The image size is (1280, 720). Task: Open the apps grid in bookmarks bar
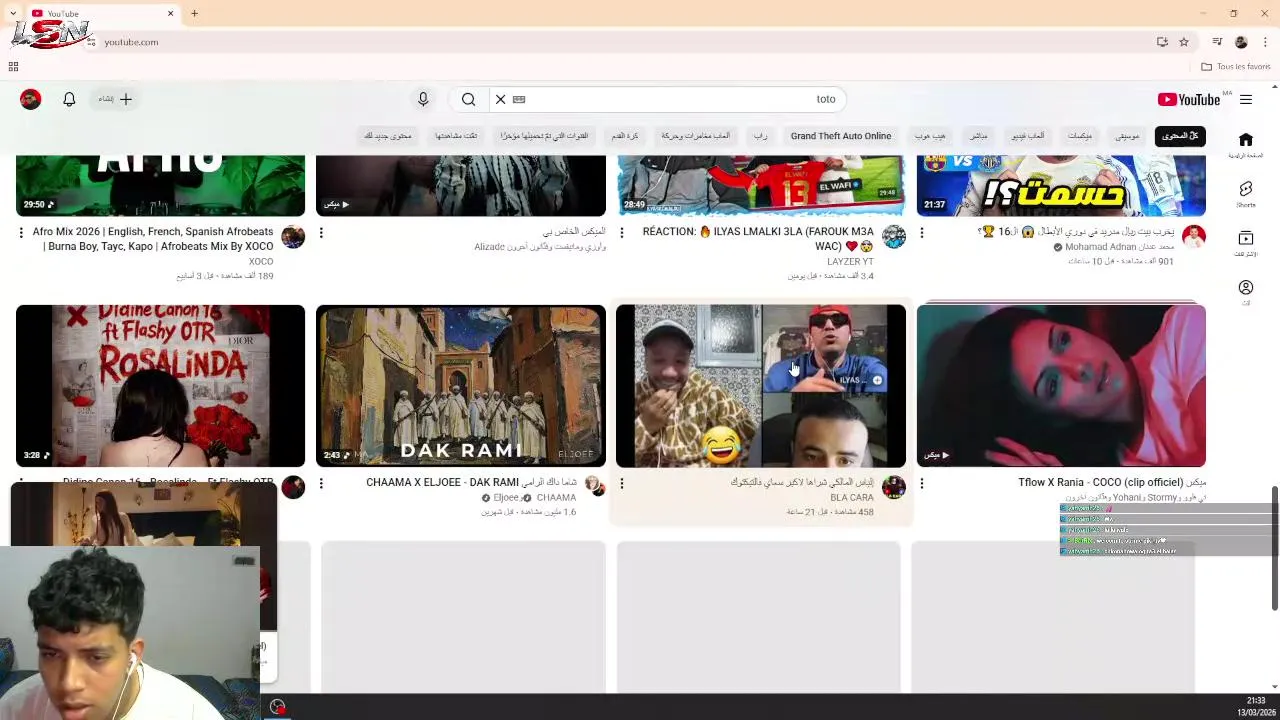click(x=13, y=67)
